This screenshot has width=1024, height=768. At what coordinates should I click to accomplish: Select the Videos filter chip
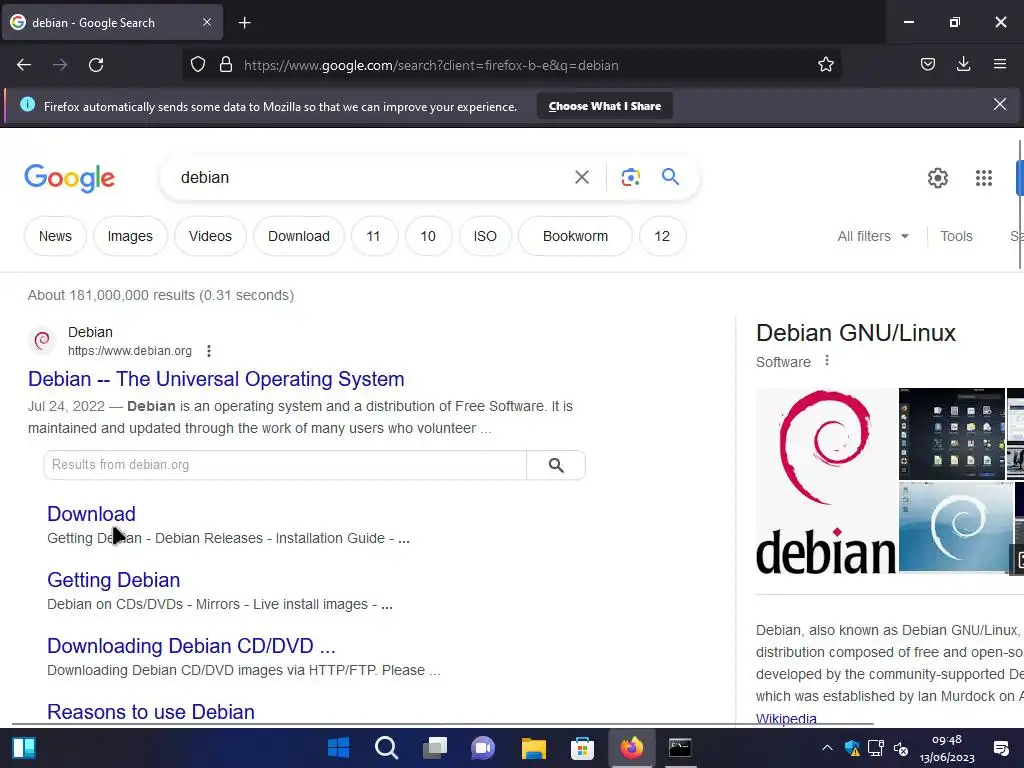coord(210,236)
